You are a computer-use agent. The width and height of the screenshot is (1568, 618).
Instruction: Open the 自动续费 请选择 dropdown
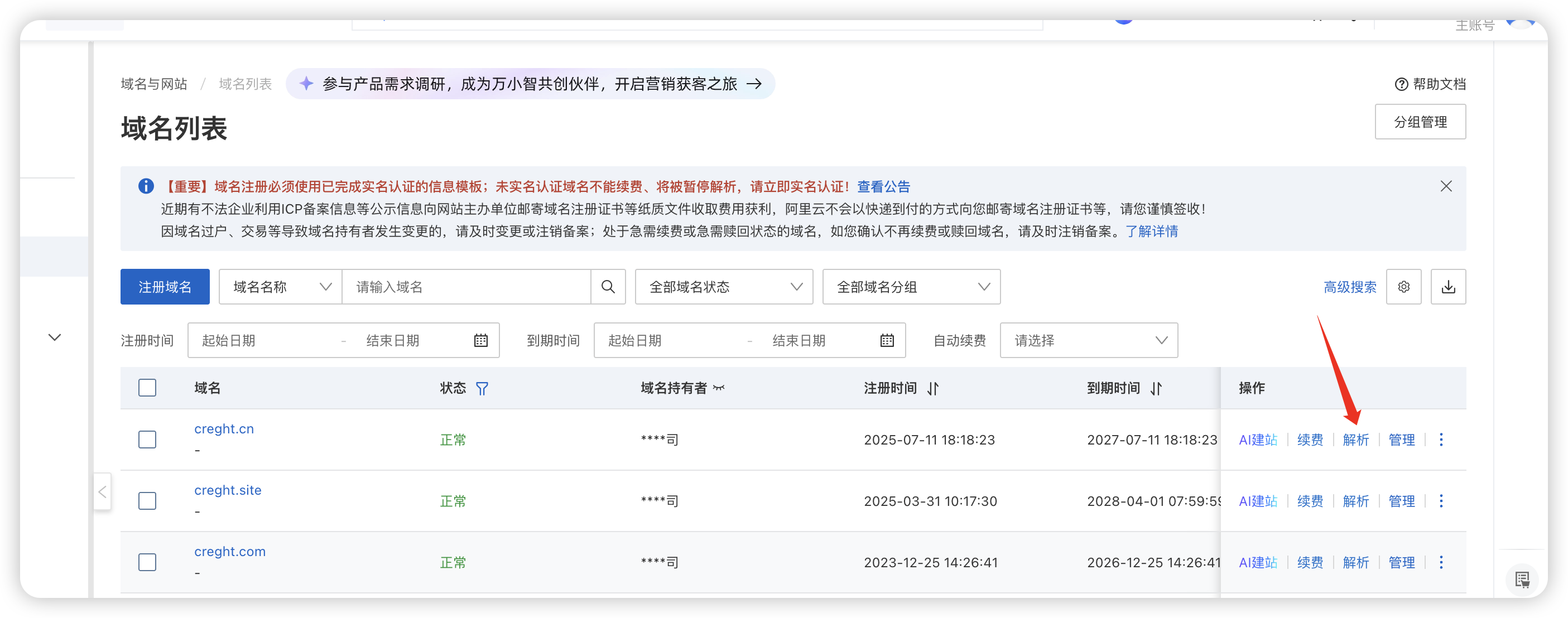pos(1088,340)
